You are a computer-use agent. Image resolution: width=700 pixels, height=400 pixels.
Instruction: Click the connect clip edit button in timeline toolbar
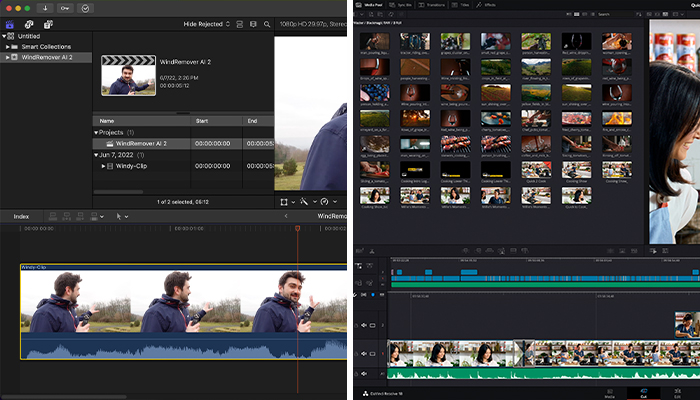point(53,217)
